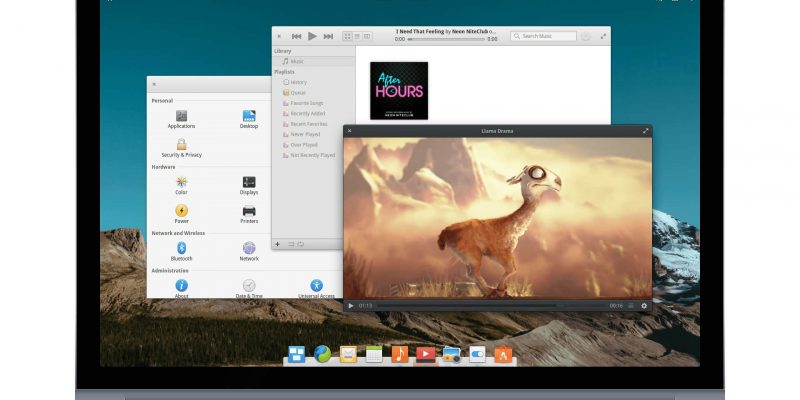Open the About settings panel
Viewport: 800px width, 400px height.
pyautogui.click(x=181, y=288)
